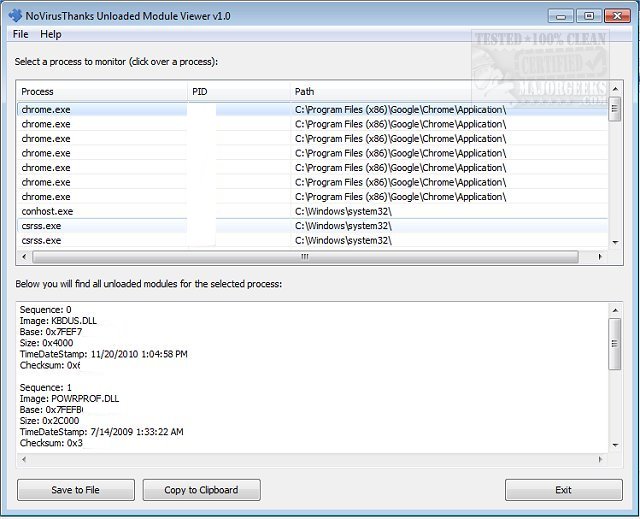Click the PID column header
The height and width of the screenshot is (519, 640).
238,92
